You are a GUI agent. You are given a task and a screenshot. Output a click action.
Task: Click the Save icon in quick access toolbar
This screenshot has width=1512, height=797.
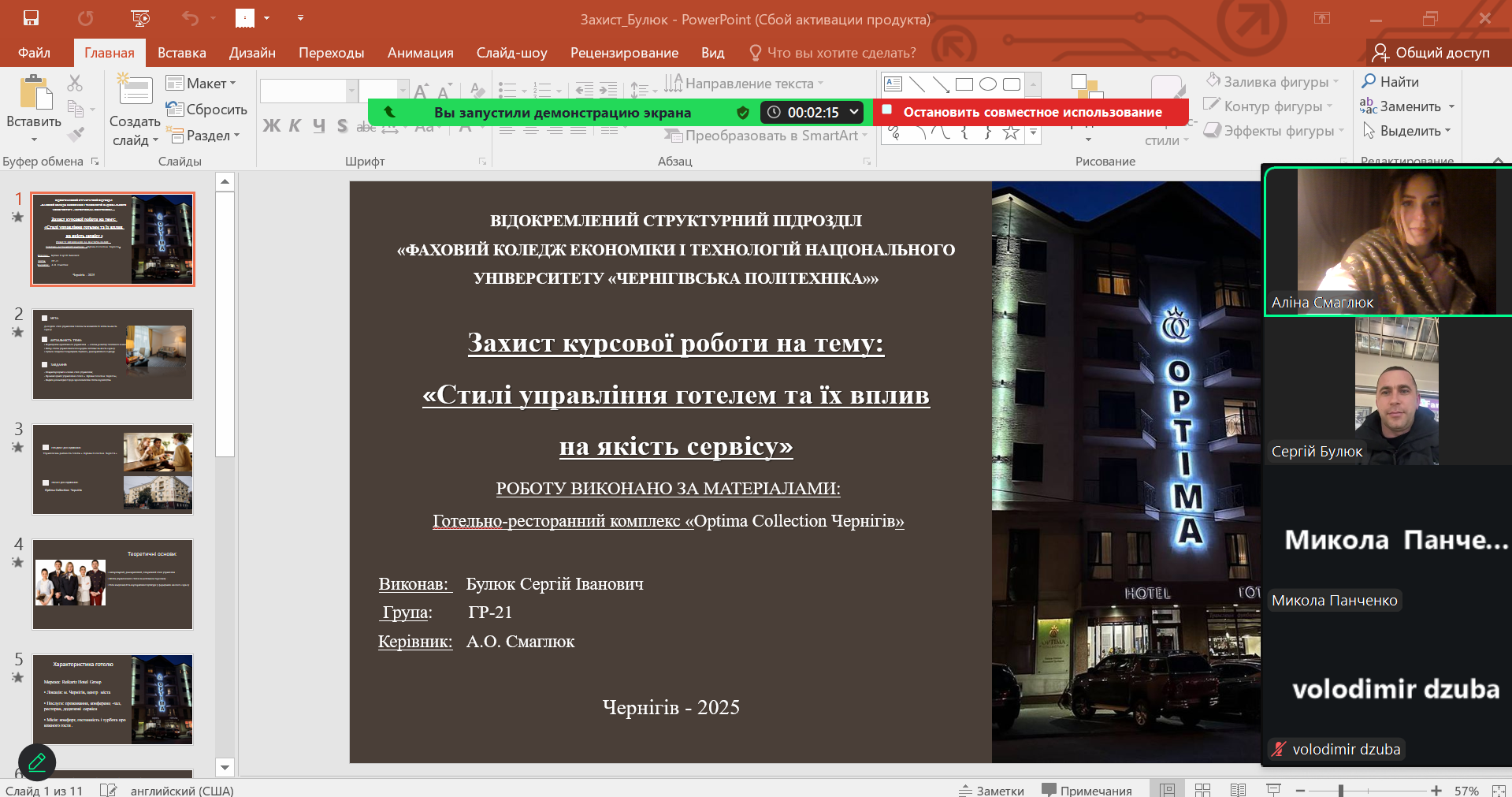[x=31, y=17]
